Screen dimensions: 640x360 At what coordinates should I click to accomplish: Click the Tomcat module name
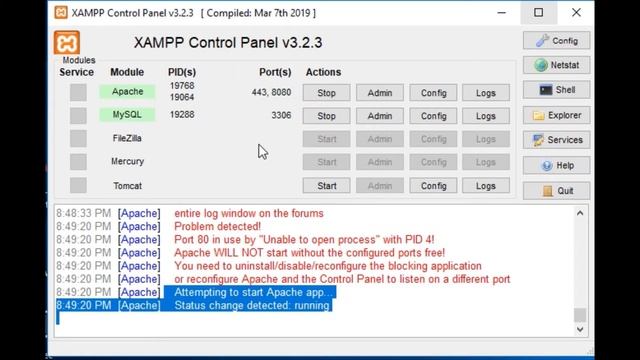(127, 186)
